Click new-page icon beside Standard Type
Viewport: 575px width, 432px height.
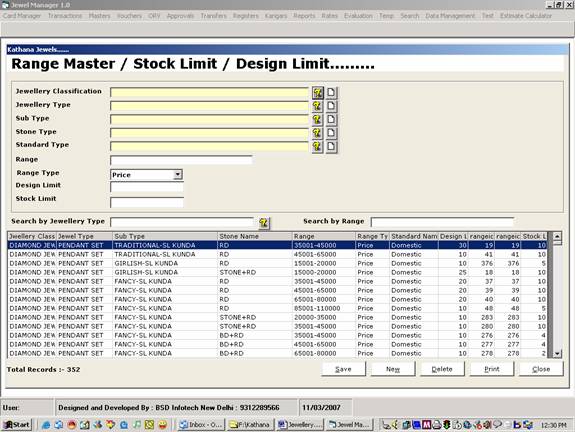click(x=331, y=146)
